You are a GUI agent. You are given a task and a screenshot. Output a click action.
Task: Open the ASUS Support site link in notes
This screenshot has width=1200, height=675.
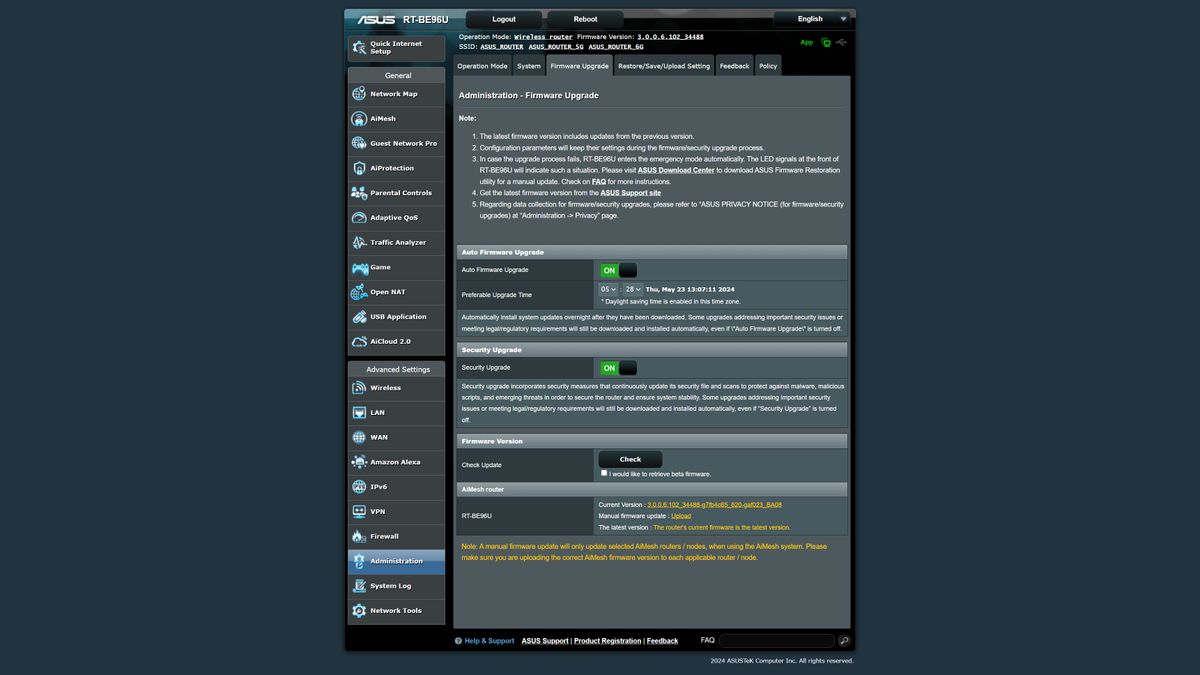(x=631, y=193)
